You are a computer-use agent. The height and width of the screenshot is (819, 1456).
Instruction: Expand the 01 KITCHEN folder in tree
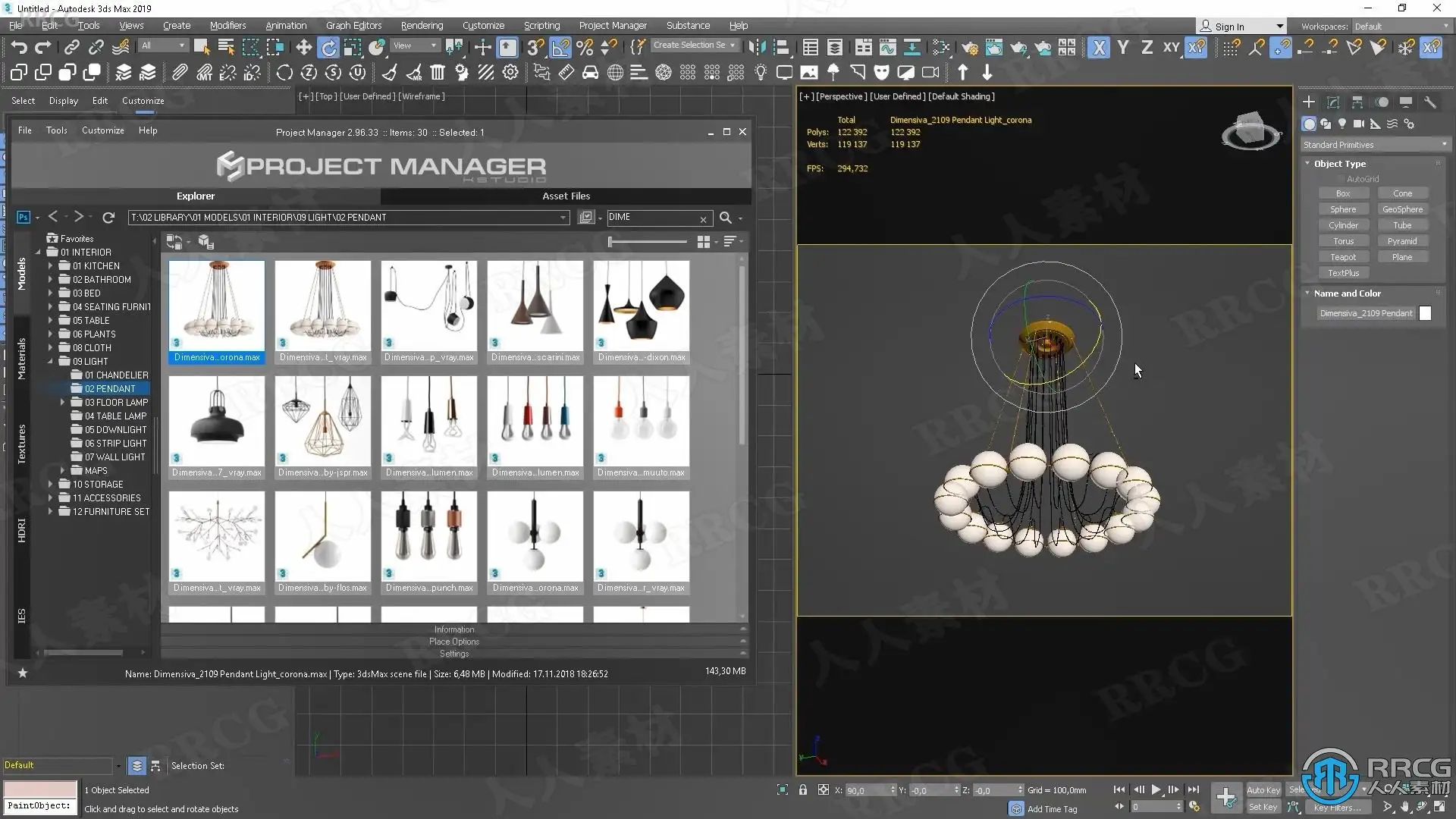[51, 266]
